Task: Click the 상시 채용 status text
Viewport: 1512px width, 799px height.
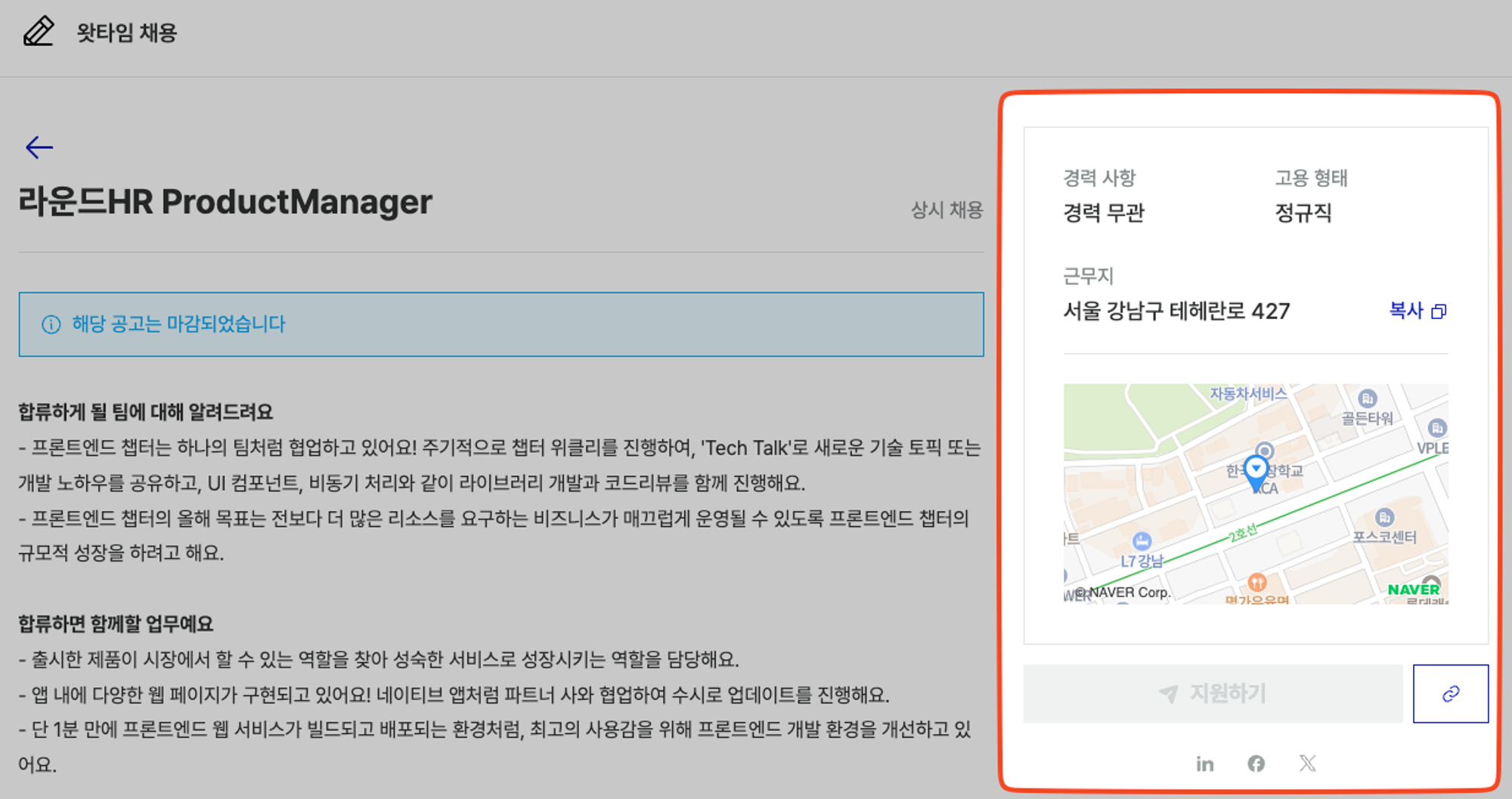Action: 947,209
